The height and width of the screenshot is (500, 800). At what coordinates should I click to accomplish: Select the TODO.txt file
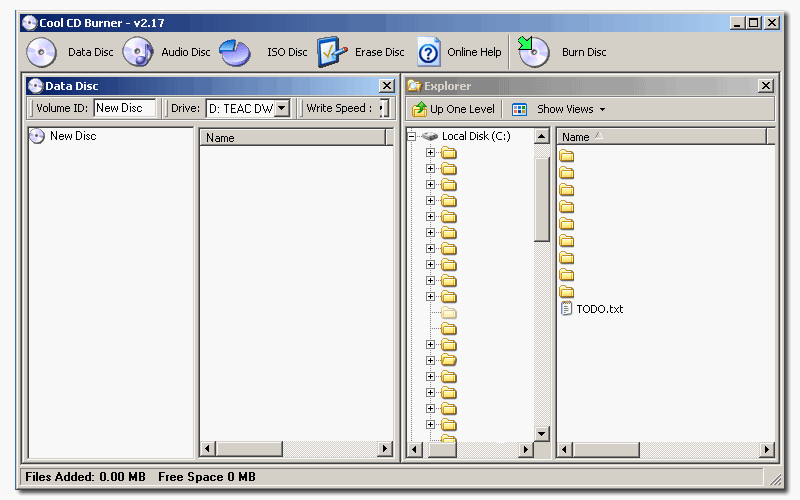point(599,309)
